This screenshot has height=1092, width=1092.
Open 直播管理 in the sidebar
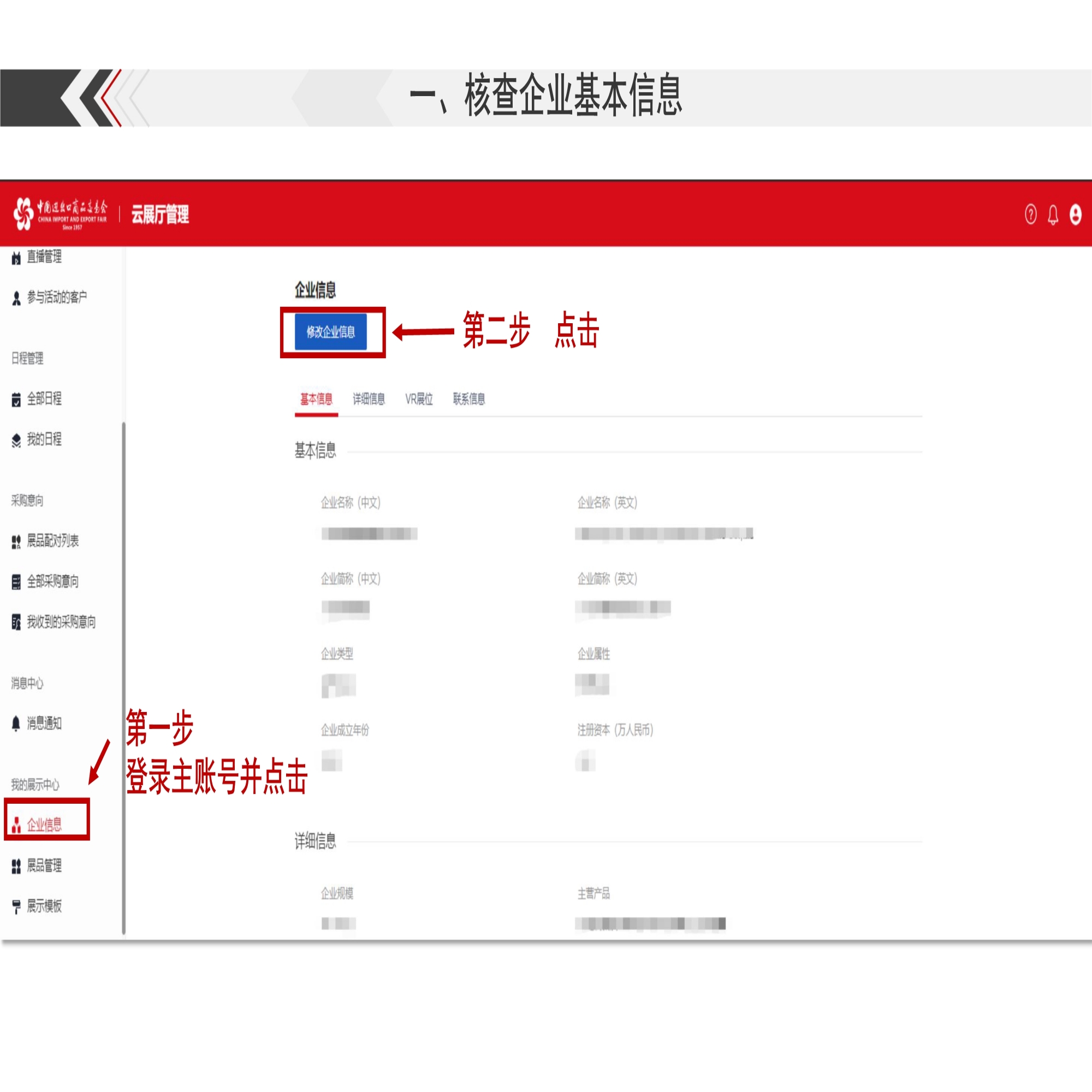[45, 257]
